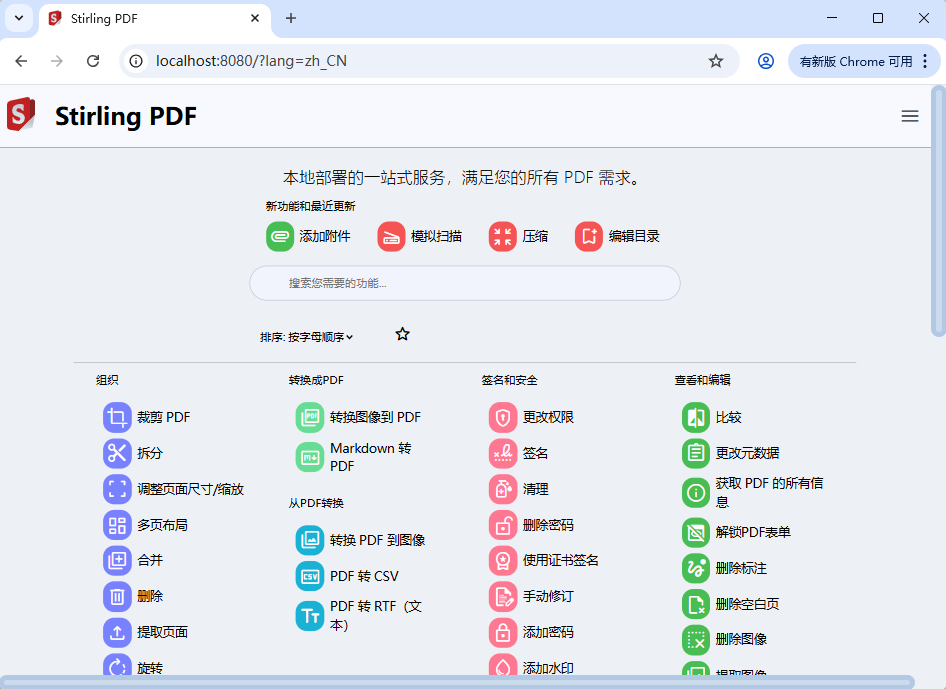Click the 裁剪 PDF crop icon
The image size is (946, 689).
[117, 418]
